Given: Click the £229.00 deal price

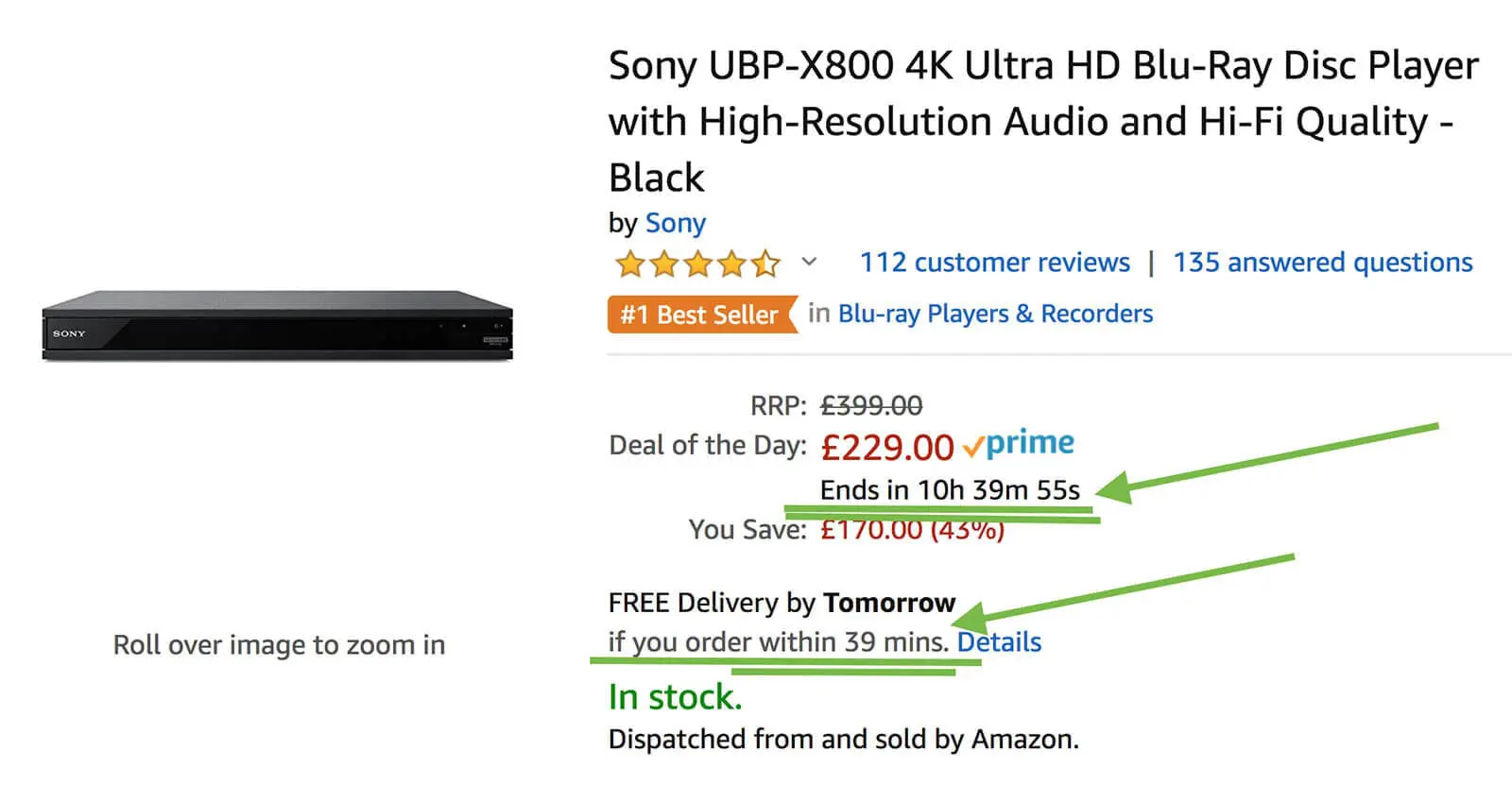Looking at the screenshot, I should point(886,447).
